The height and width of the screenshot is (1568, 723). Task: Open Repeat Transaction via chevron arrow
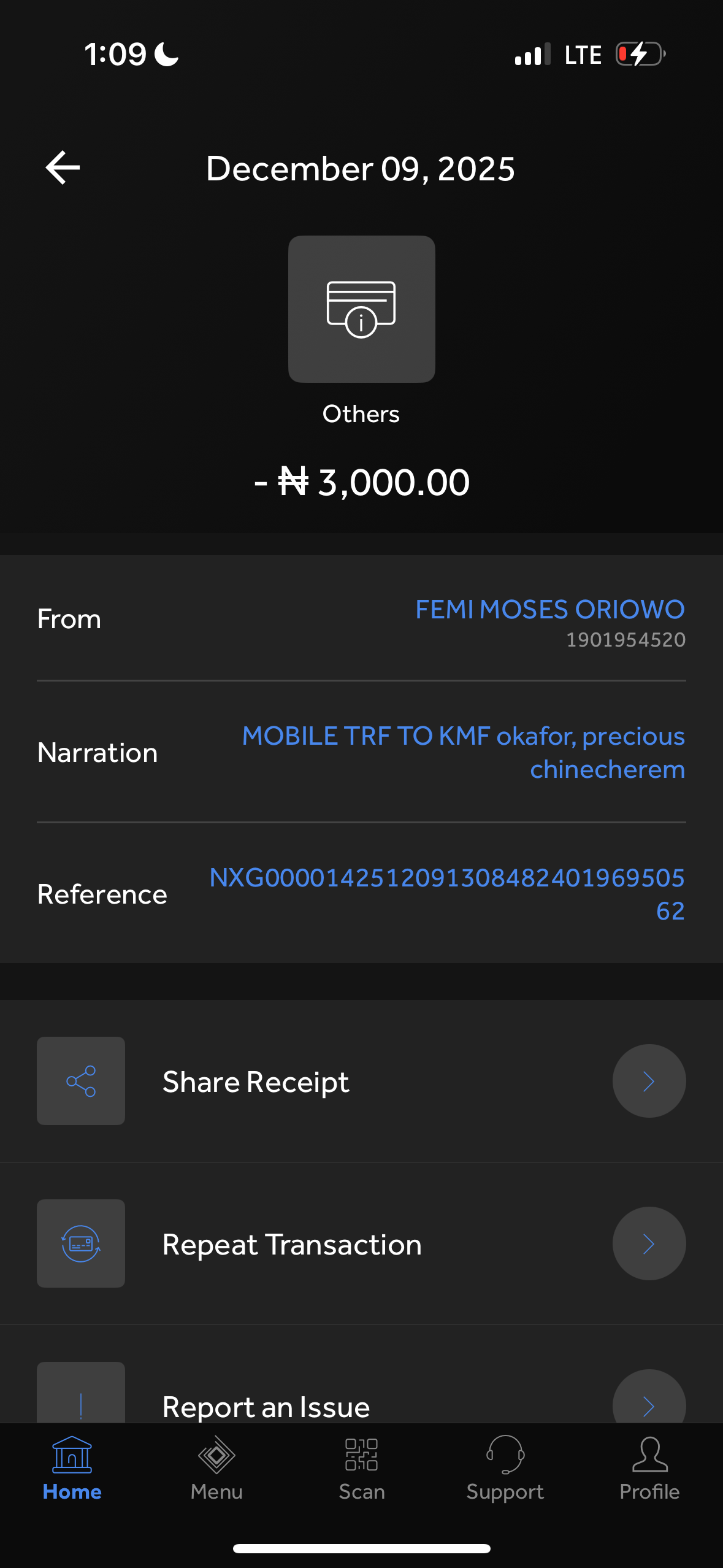[649, 1243]
